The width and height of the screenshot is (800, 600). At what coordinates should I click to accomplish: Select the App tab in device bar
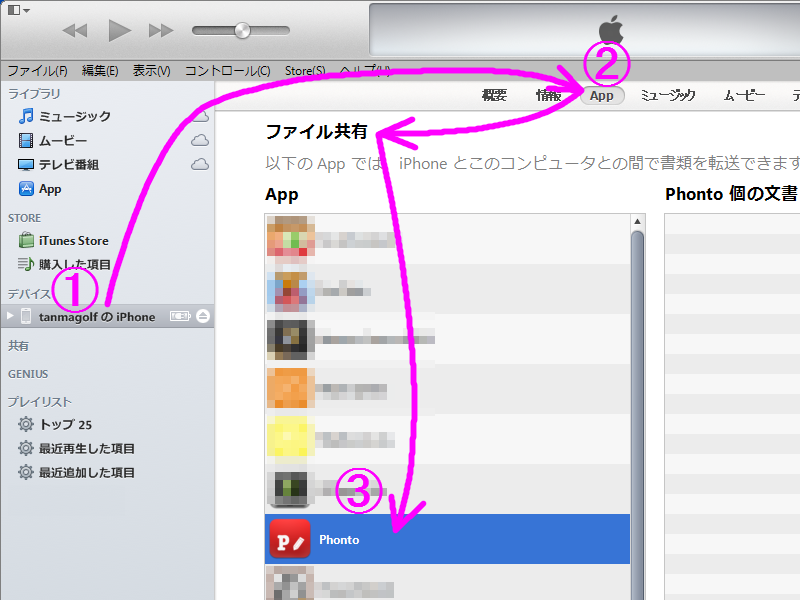(x=602, y=95)
